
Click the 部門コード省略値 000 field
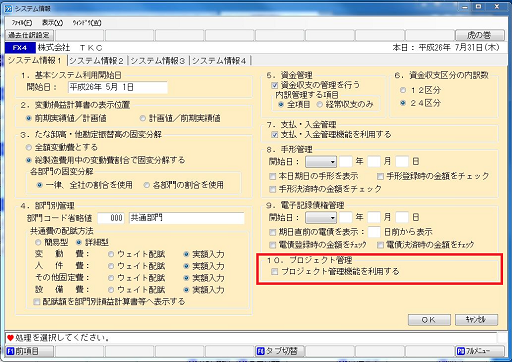coord(111,218)
